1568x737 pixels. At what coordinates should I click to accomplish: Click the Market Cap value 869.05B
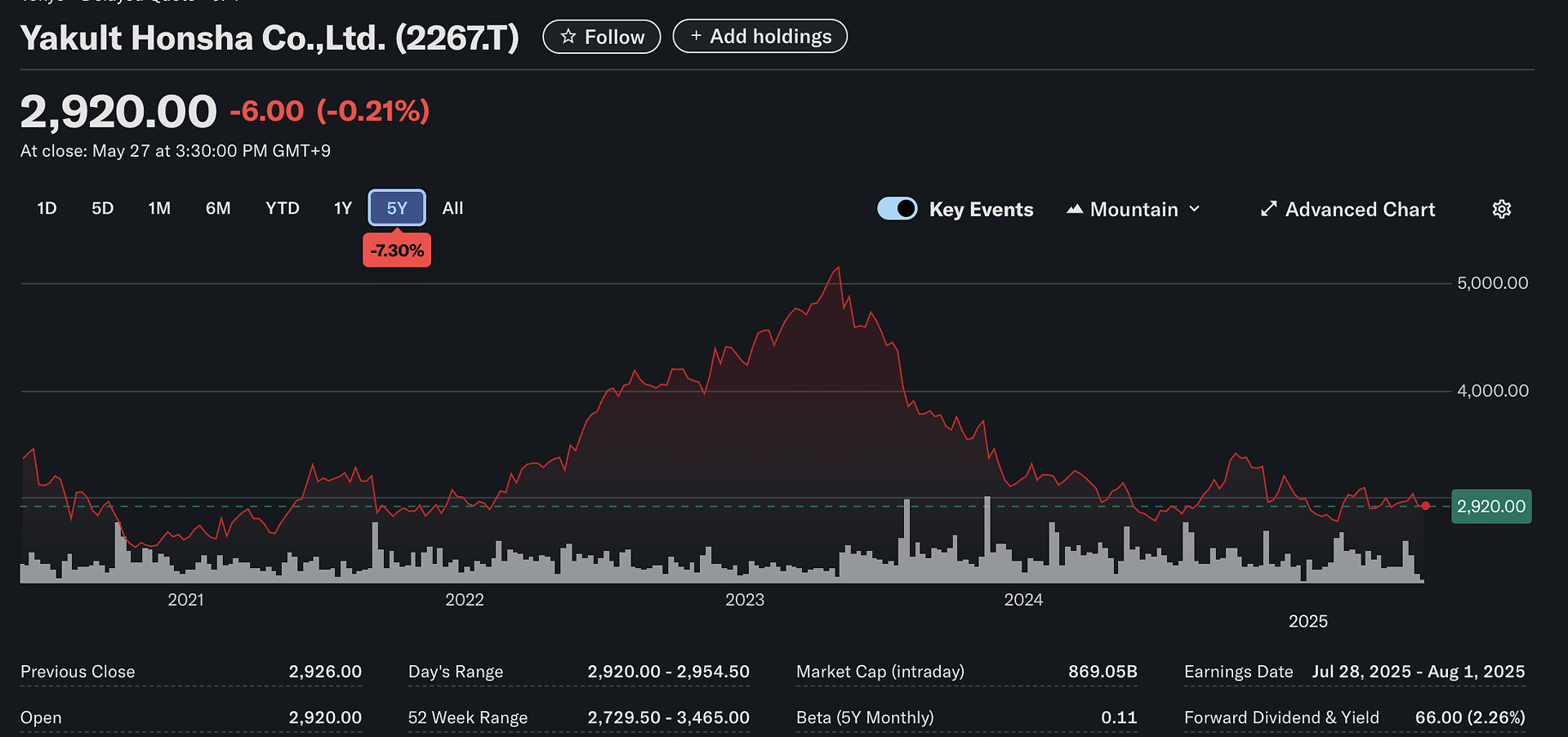1102,672
